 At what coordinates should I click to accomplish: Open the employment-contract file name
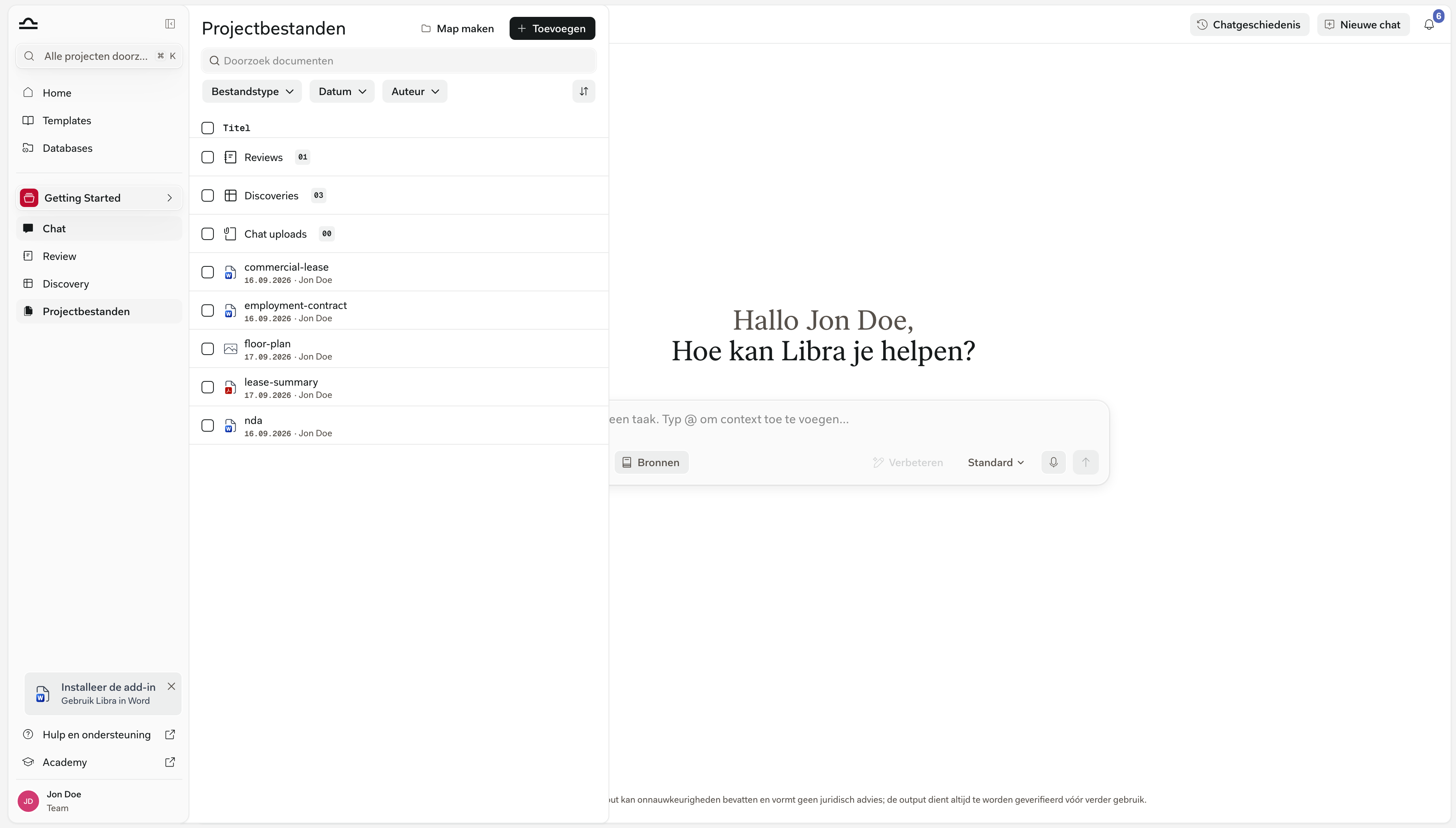point(295,305)
